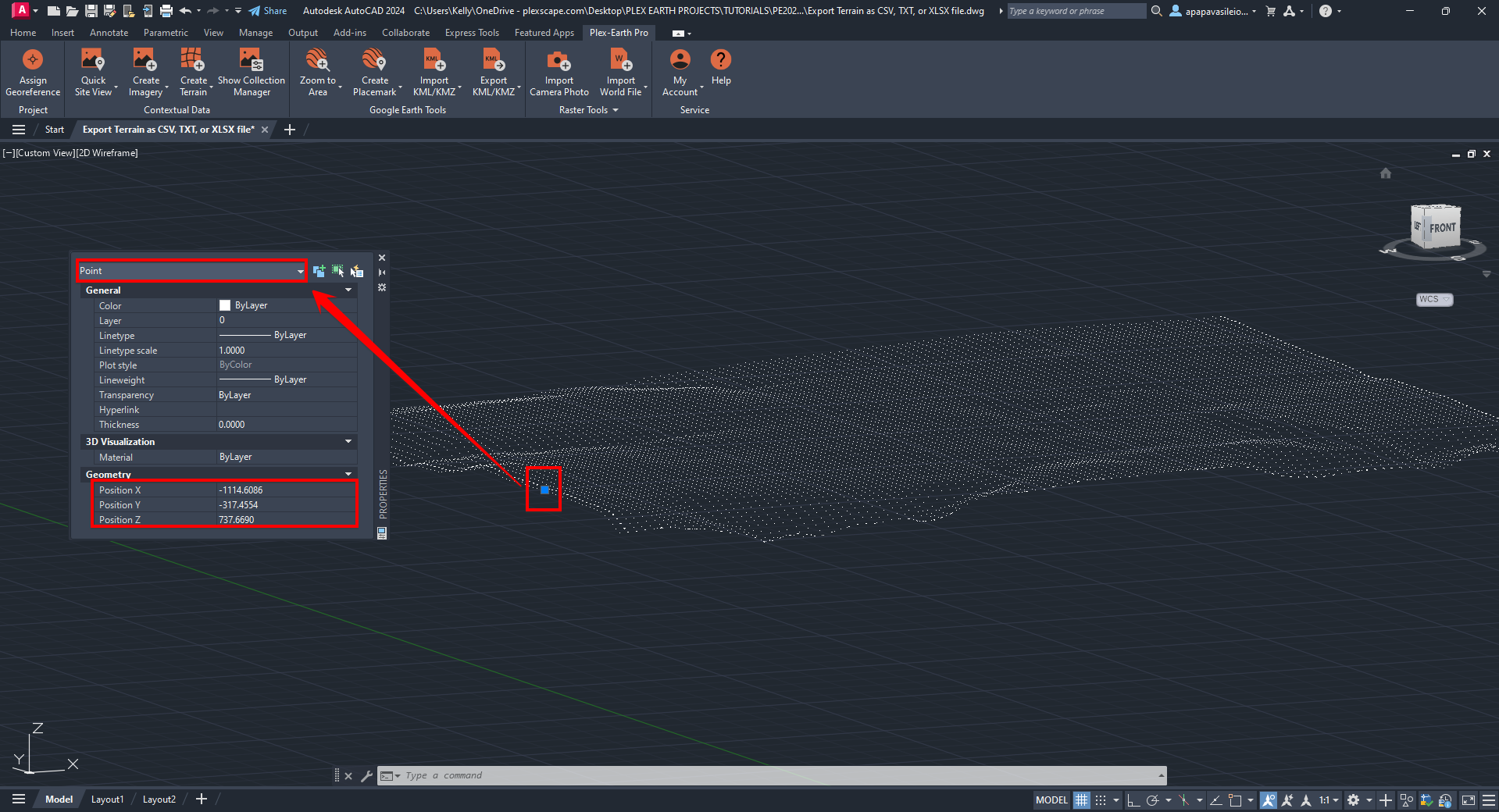Click the keyword search input box
Viewport: 1499px width, 812px height.
[1076, 11]
